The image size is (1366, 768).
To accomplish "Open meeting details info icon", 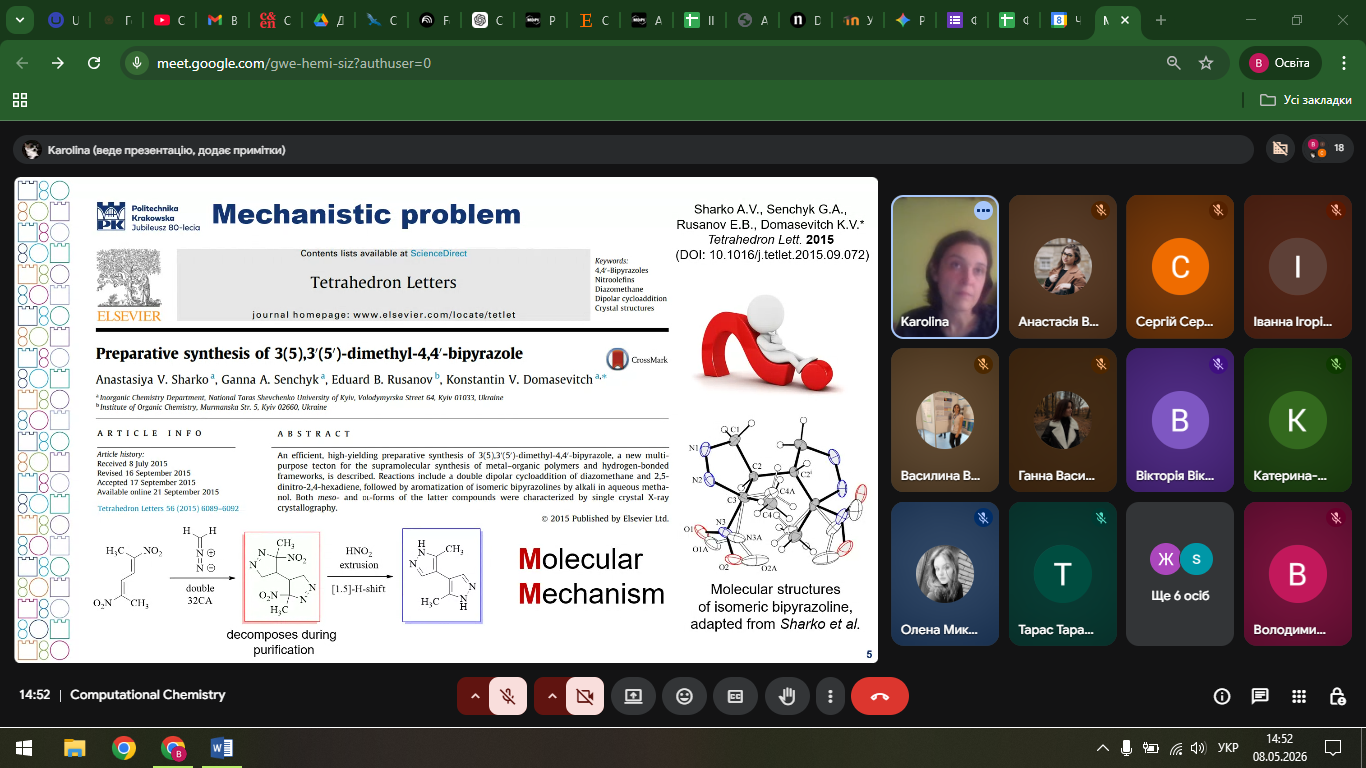I will [1221, 697].
